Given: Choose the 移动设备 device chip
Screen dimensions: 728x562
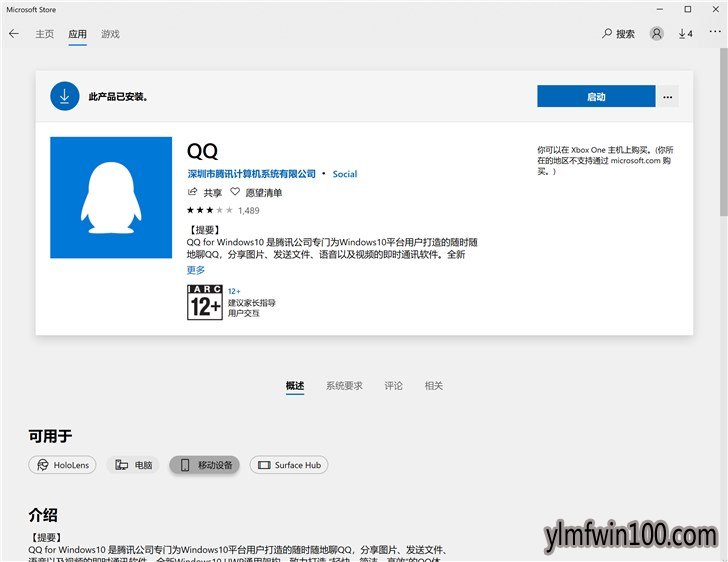Looking at the screenshot, I should coord(205,465).
